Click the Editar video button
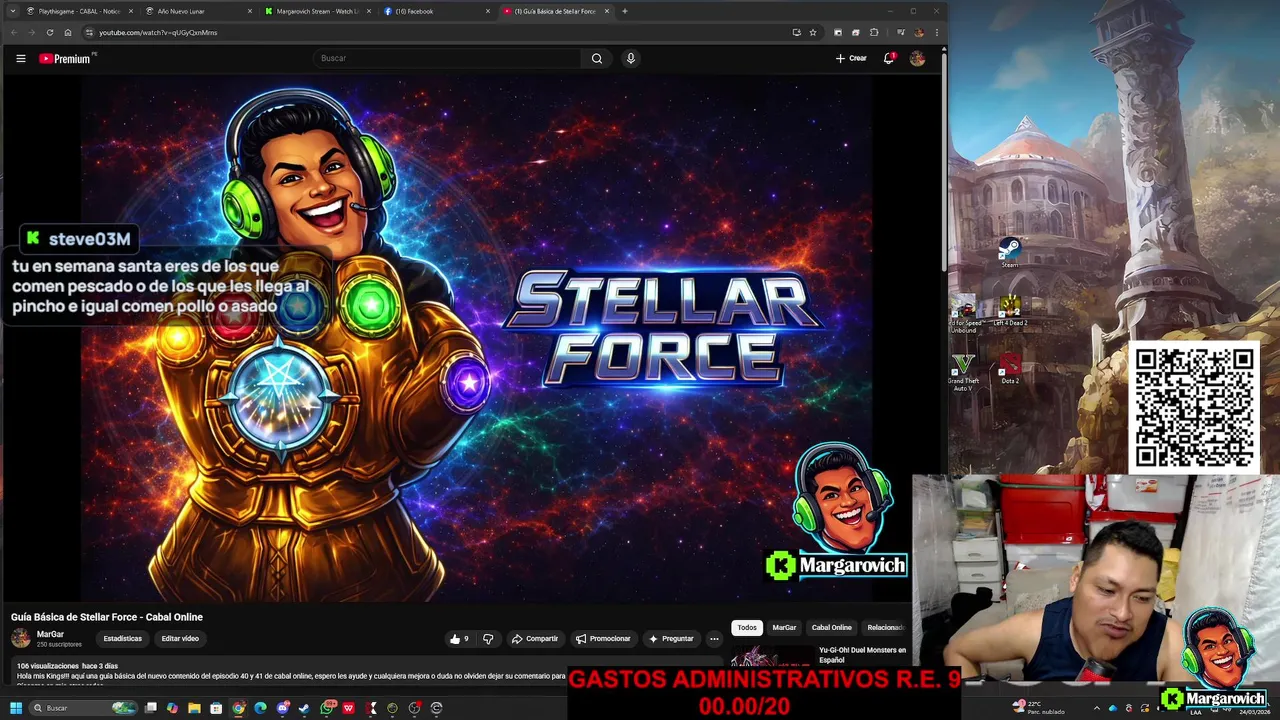 (x=180, y=638)
